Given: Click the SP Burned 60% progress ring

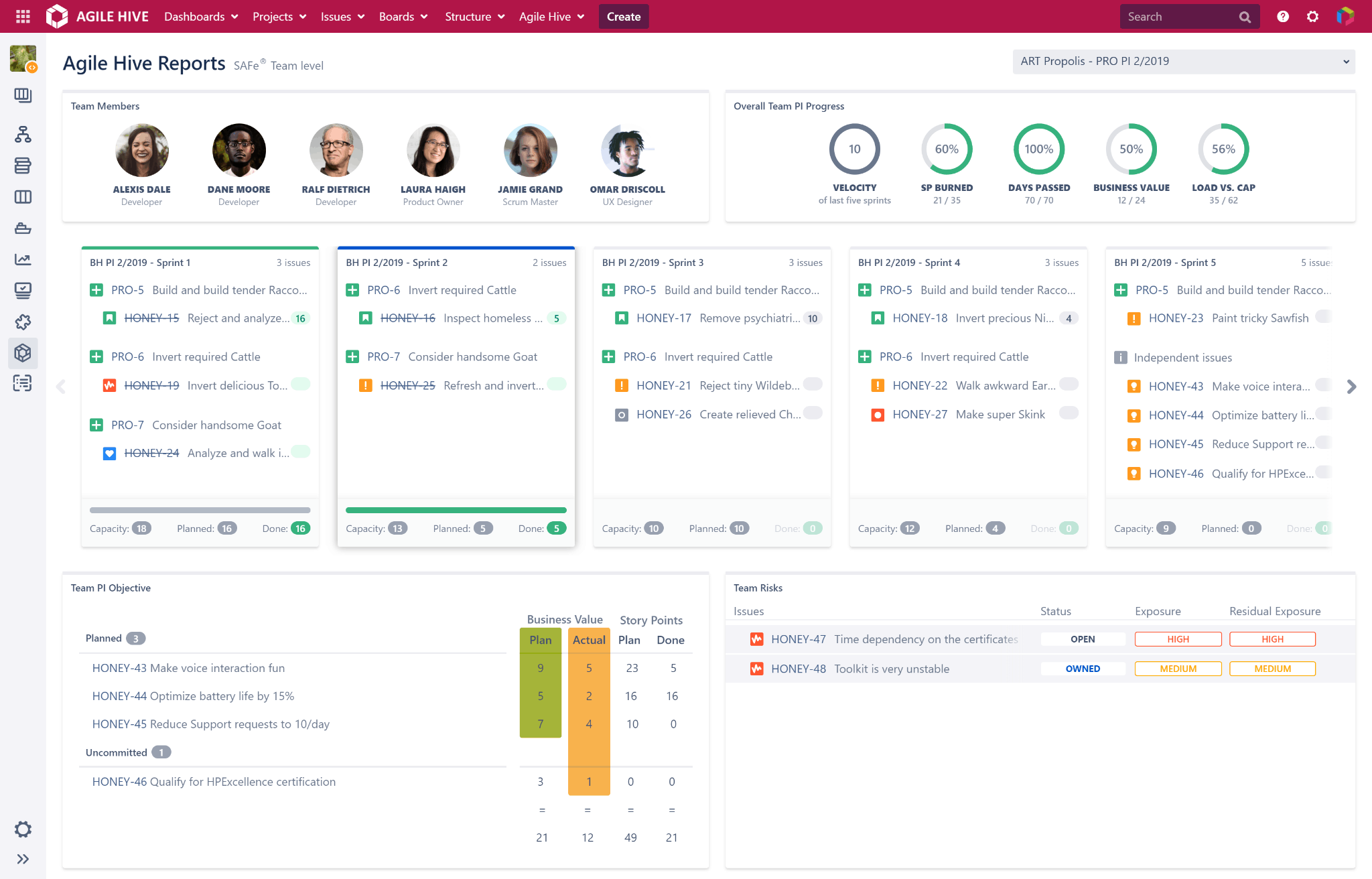Looking at the screenshot, I should click(947, 150).
